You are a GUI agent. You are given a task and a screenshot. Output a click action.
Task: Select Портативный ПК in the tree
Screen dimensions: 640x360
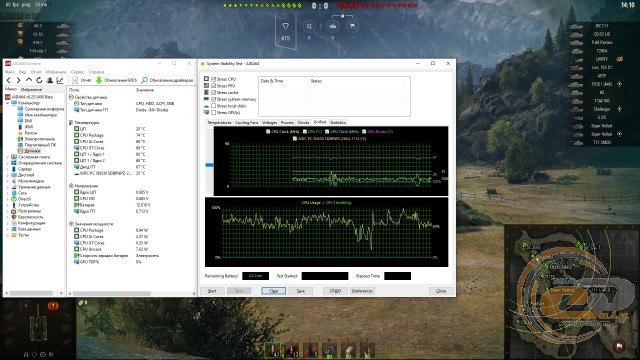36,145
